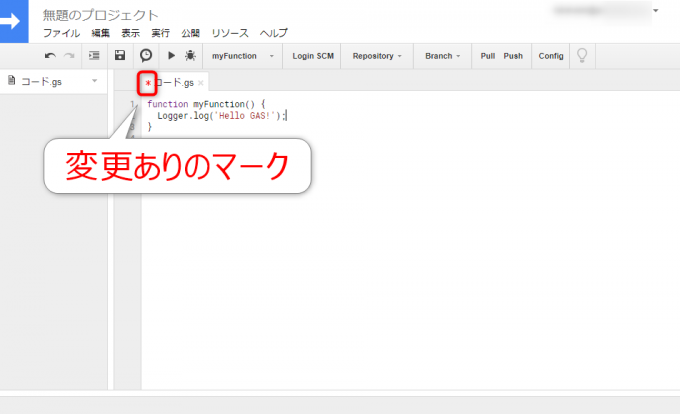Click the Config button
Screen dimensions: 680x414
pos(551,56)
